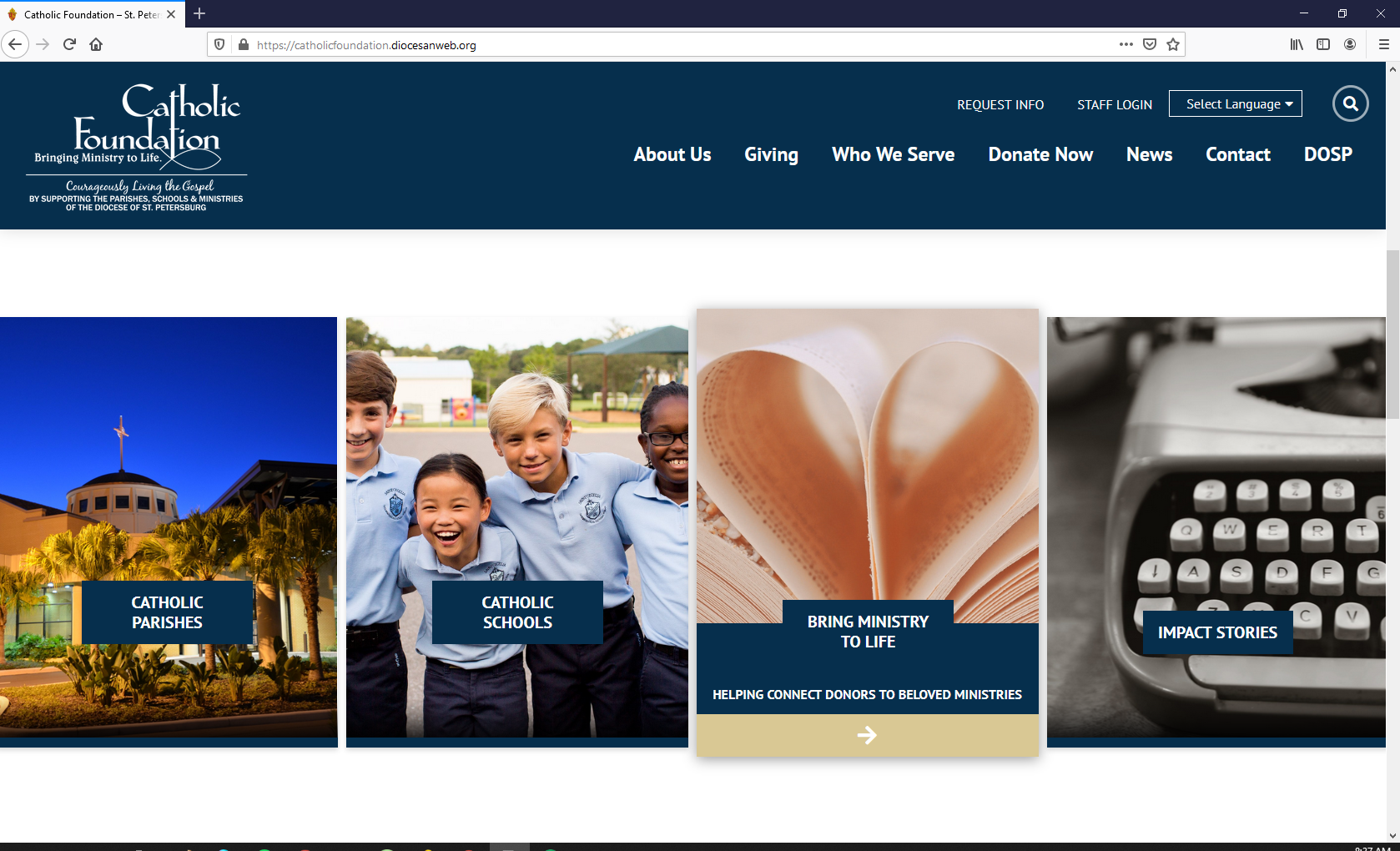1400x851 pixels.
Task: Open a new browser tab
Action: [x=199, y=14]
